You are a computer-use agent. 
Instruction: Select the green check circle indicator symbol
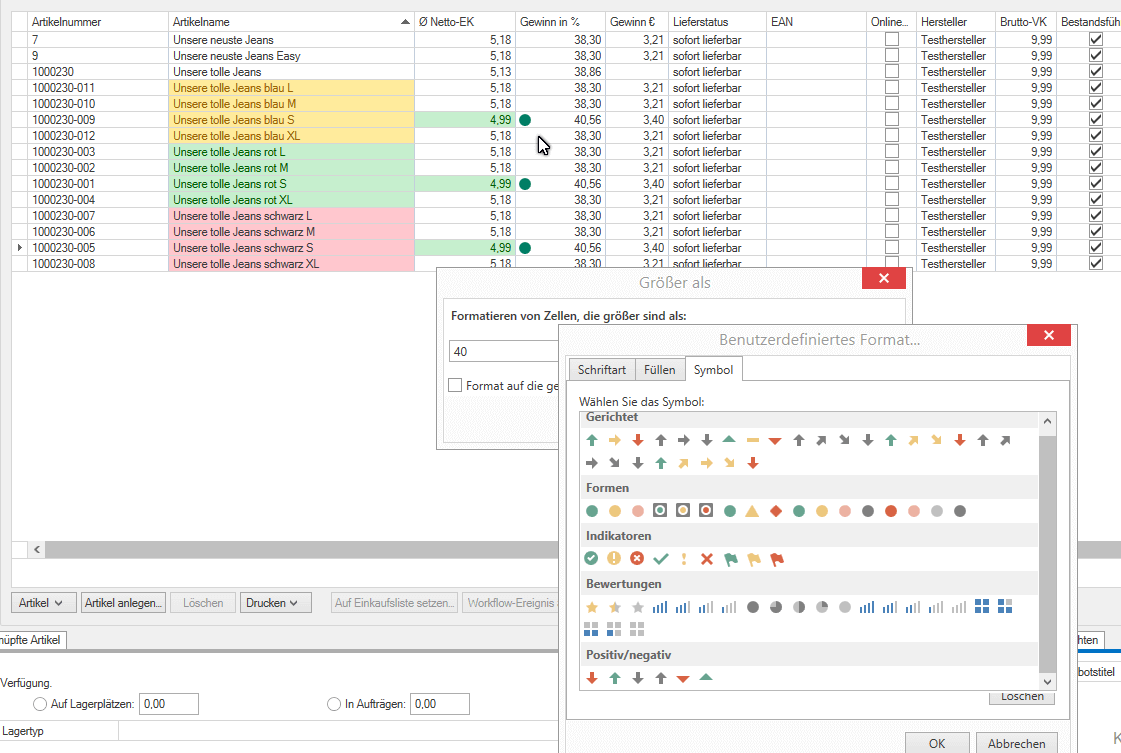[591, 558]
